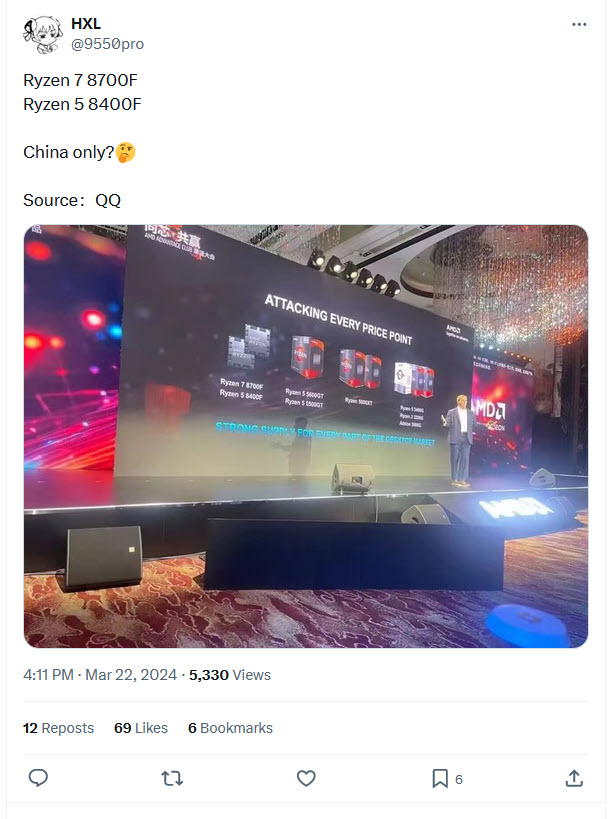Click the Ryzen 7 8700F tweet text
This screenshot has height=819, width=613.
[80, 80]
